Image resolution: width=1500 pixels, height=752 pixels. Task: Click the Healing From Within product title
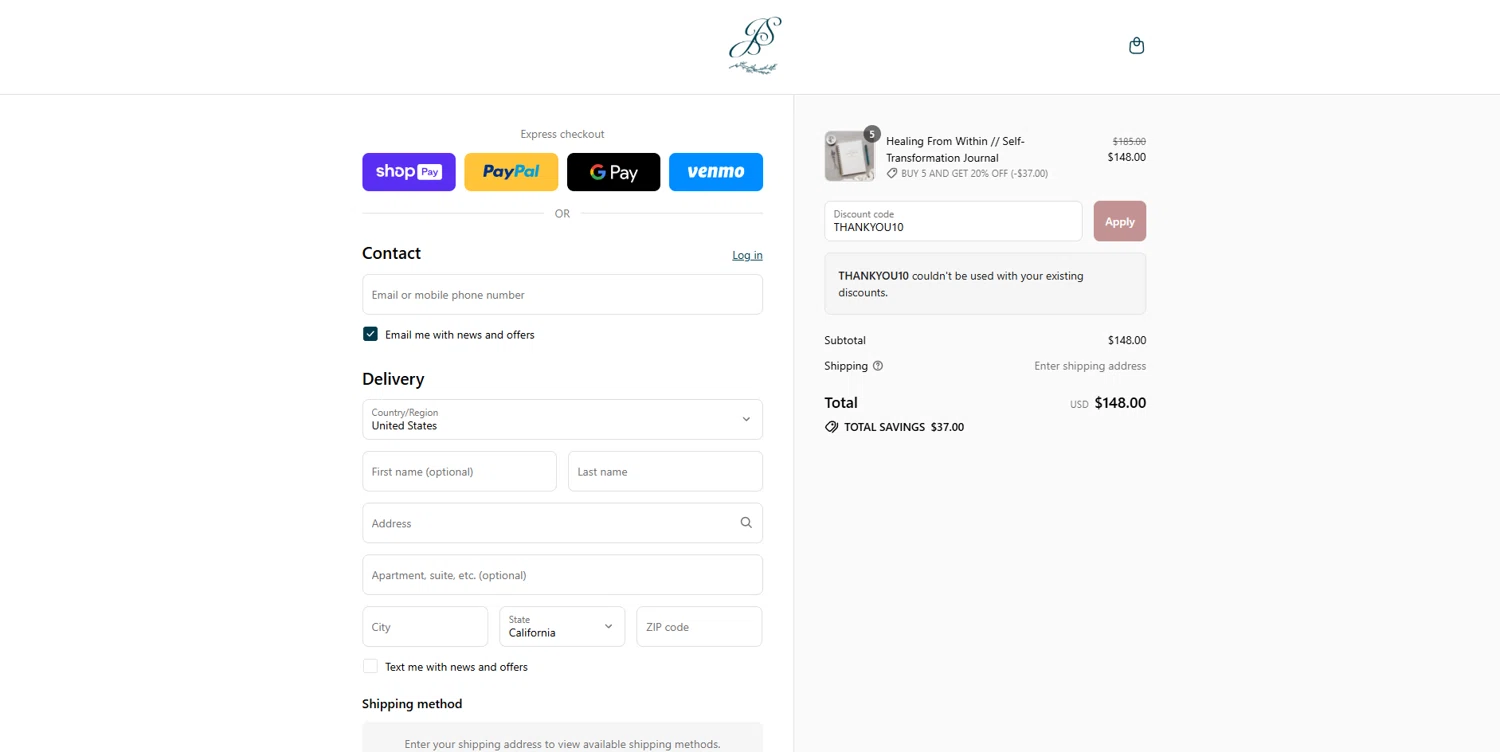955,149
